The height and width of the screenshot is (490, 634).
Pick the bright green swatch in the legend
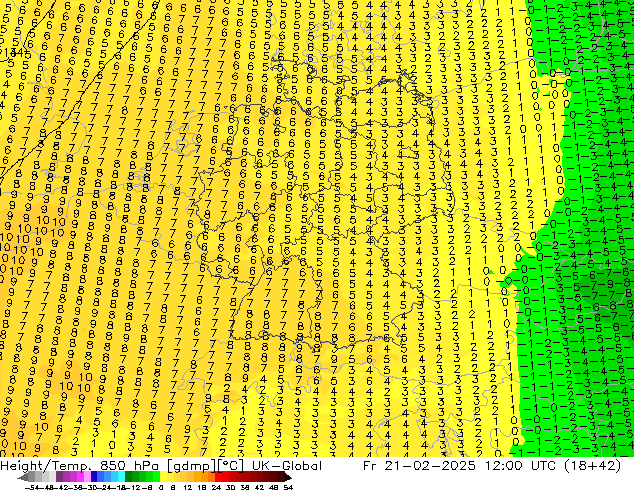pos(156,477)
